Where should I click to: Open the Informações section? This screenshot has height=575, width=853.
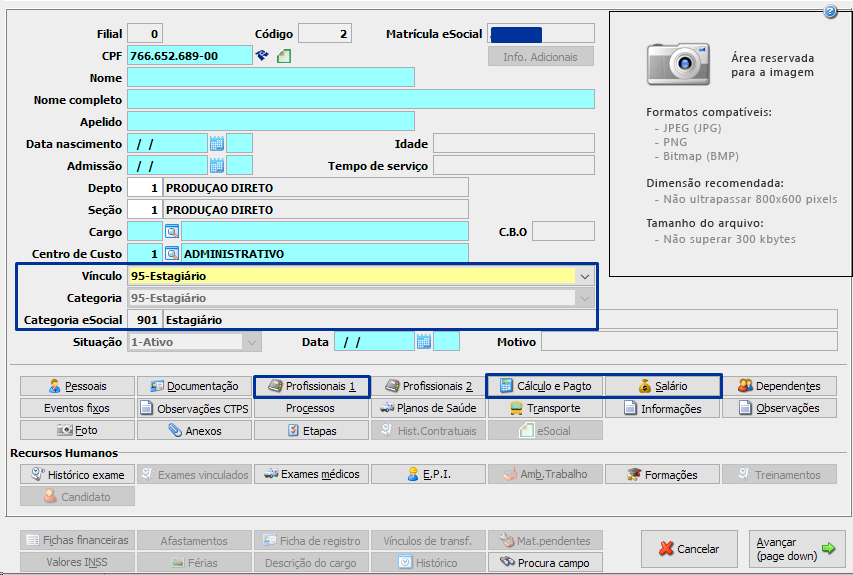point(663,408)
